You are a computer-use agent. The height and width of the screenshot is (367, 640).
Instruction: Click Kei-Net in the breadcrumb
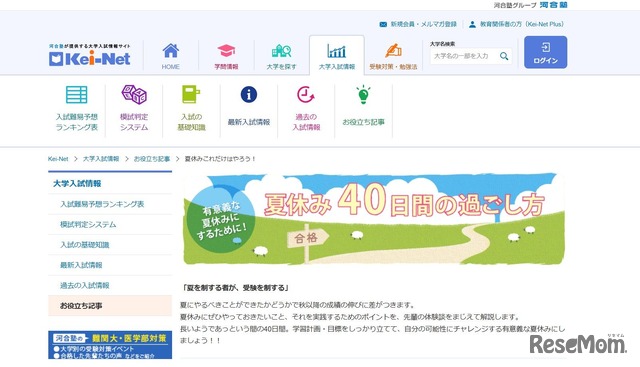click(x=58, y=159)
